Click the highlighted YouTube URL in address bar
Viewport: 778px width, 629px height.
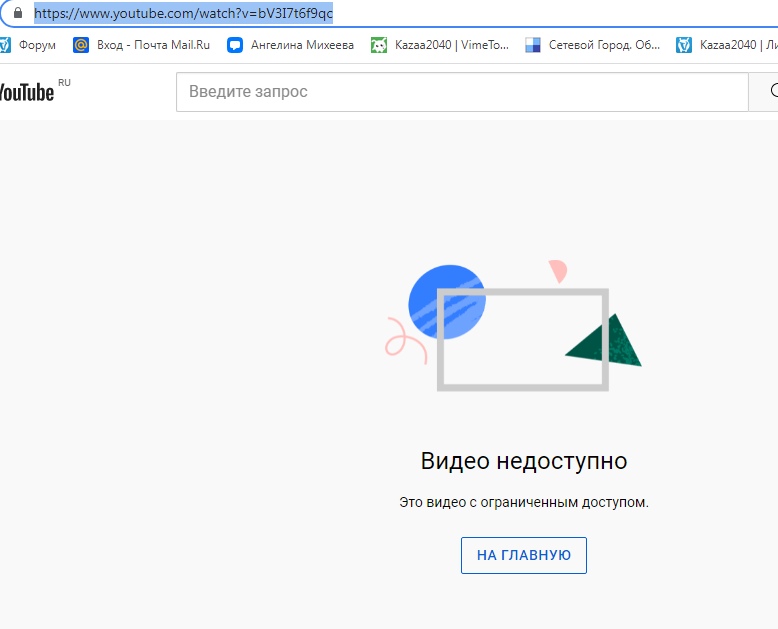coord(183,14)
